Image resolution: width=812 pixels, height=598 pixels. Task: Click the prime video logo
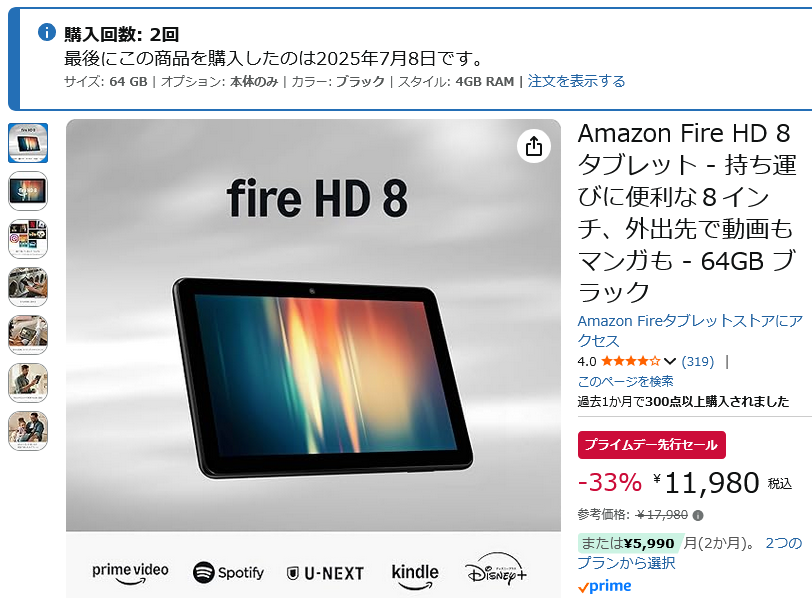coord(130,573)
